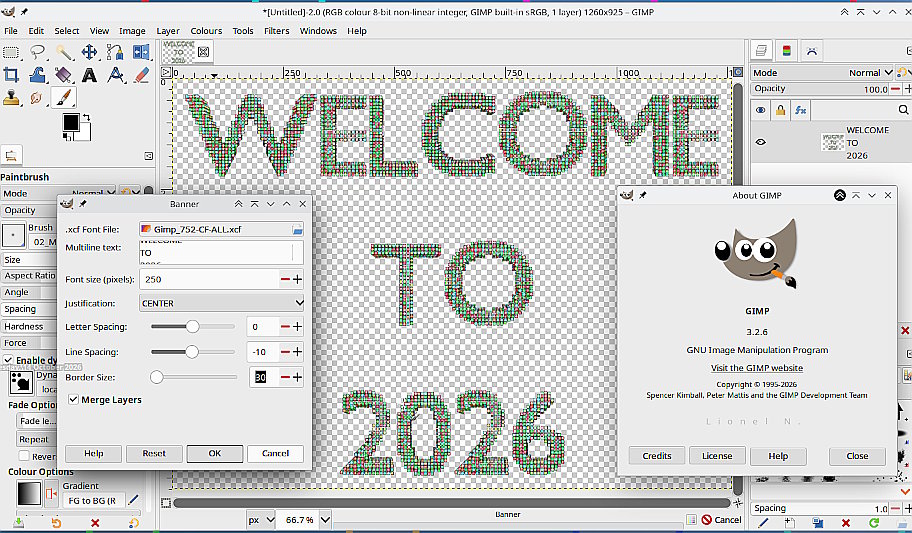
Task: Click Credits in About GIMP
Action: pyautogui.click(x=657, y=456)
